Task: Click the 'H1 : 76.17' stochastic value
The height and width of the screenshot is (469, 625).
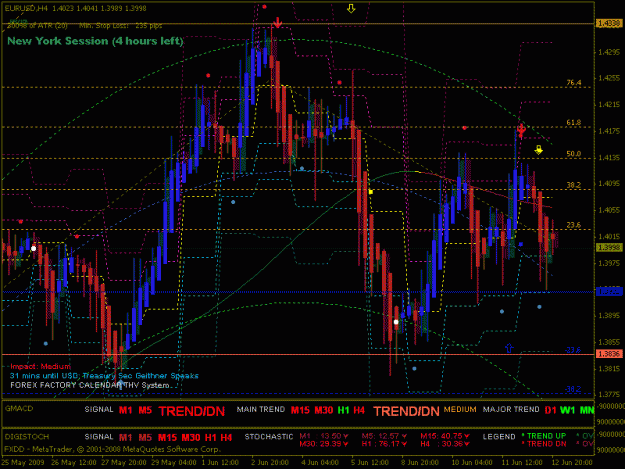Action: click(384, 443)
